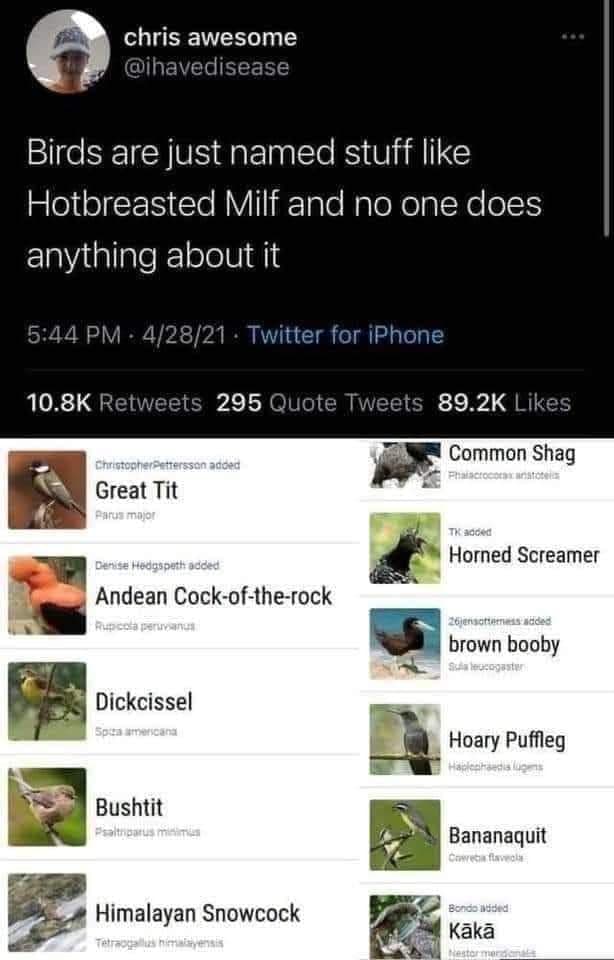Open the brown booby thumbnail
614x960 pixels.
coord(404,644)
